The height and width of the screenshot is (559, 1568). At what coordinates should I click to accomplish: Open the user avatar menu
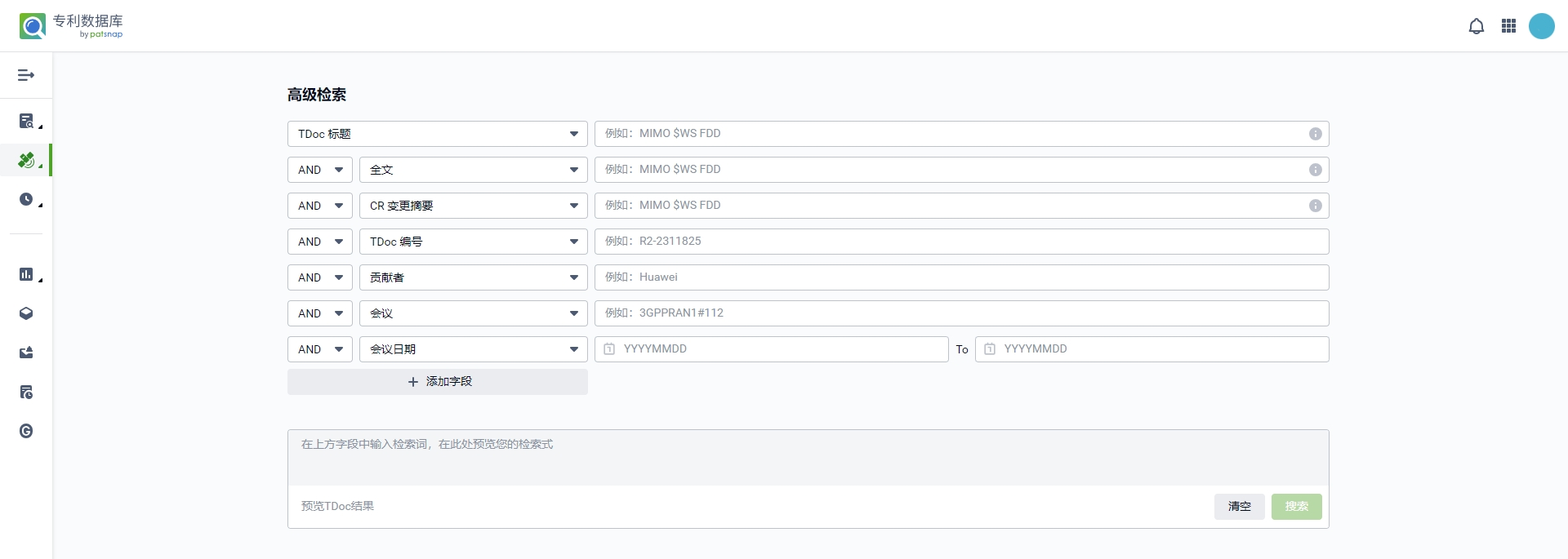[1541, 26]
